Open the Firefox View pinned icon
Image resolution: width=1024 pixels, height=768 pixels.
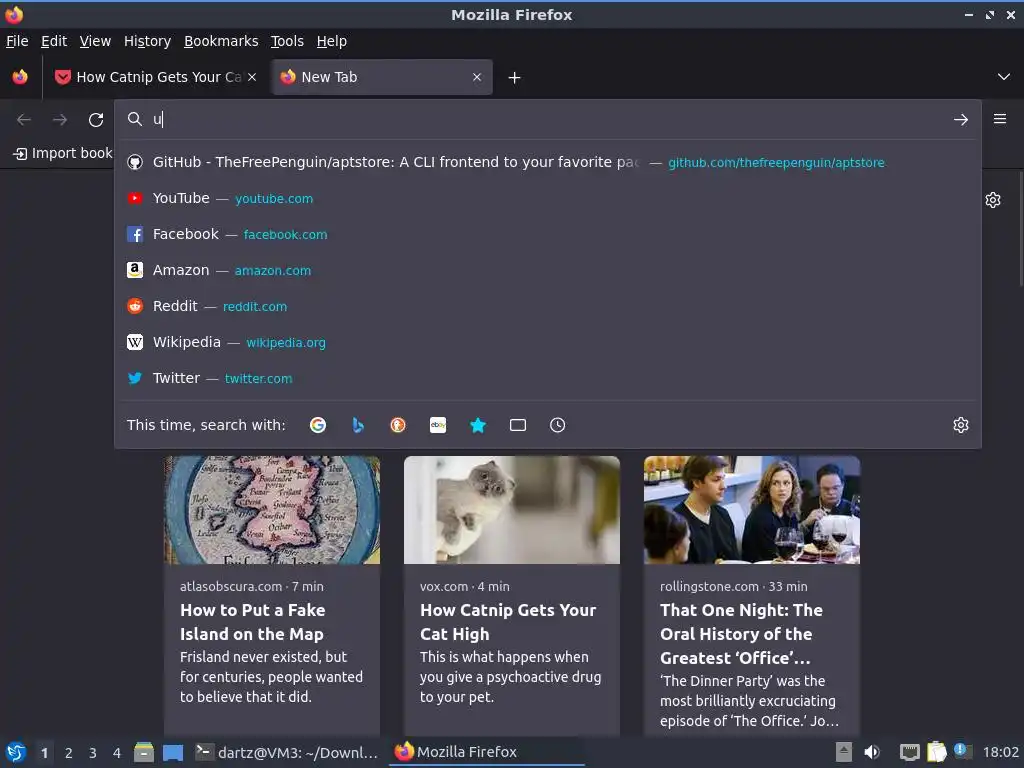click(20, 77)
